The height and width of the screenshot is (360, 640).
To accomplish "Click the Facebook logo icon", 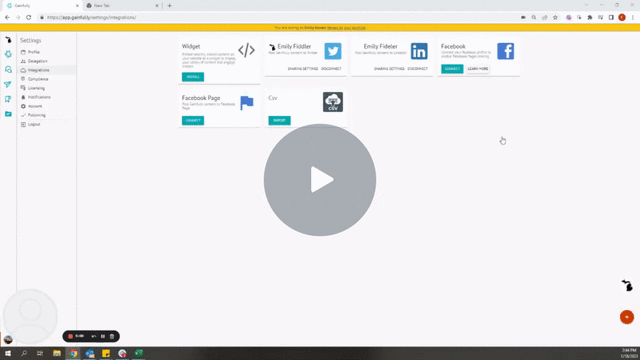I will [x=505, y=51].
